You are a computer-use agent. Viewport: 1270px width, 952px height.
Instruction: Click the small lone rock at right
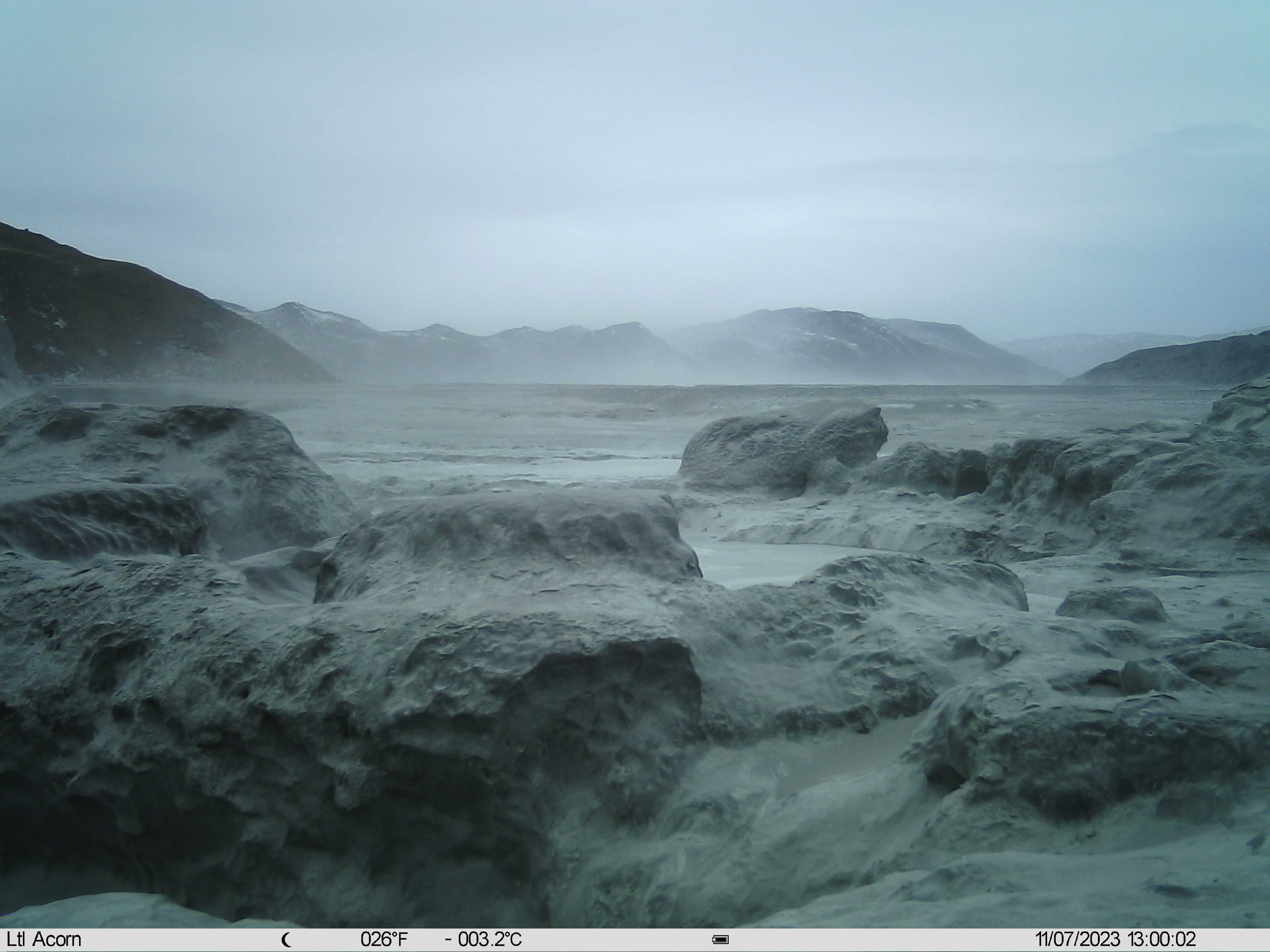pos(1110,604)
